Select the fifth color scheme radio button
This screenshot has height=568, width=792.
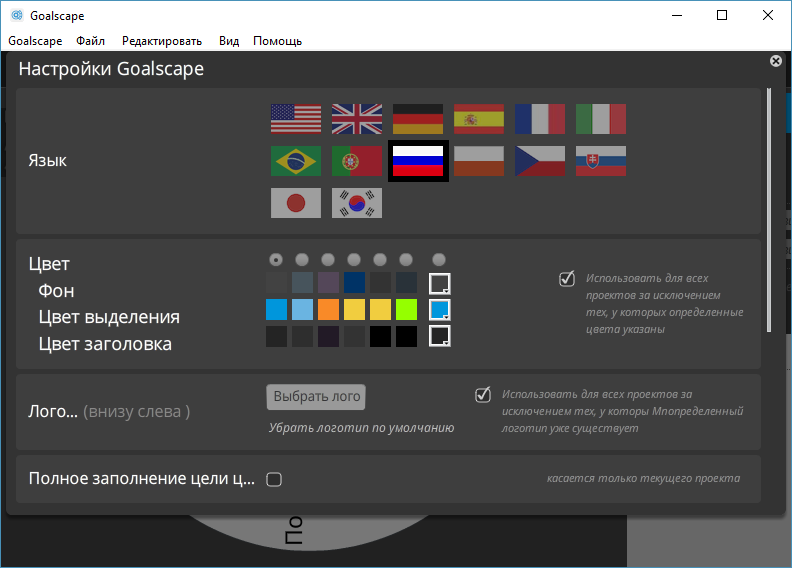[x=380, y=260]
